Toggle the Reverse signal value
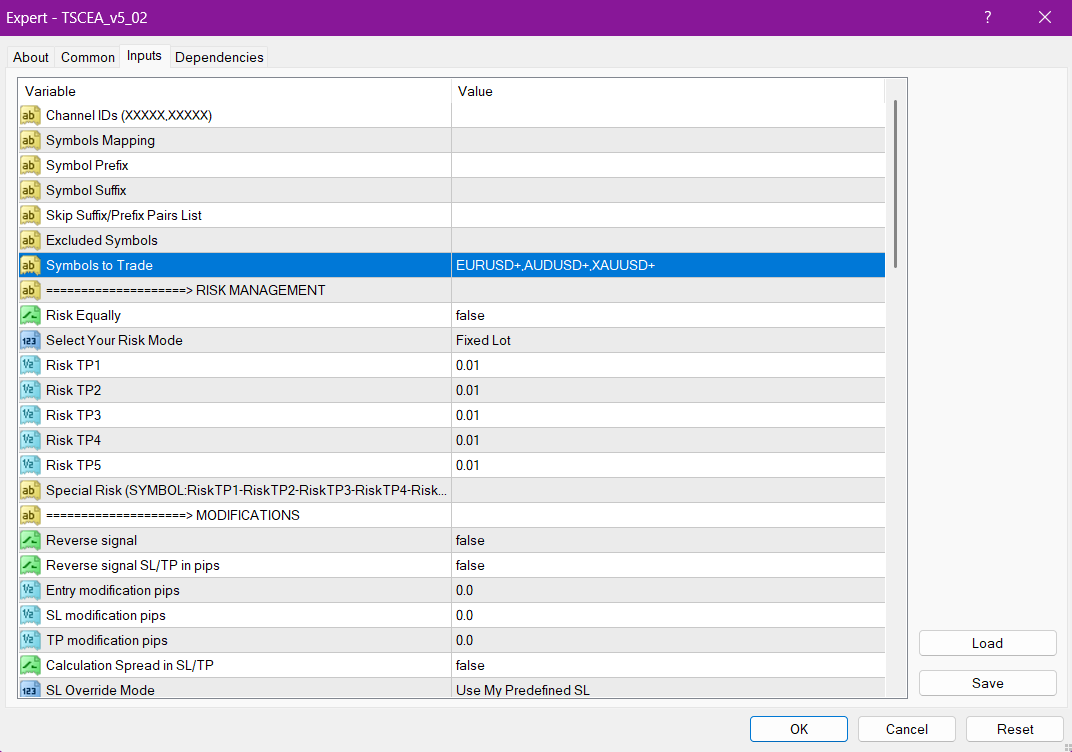The width and height of the screenshot is (1072, 752). pos(668,541)
